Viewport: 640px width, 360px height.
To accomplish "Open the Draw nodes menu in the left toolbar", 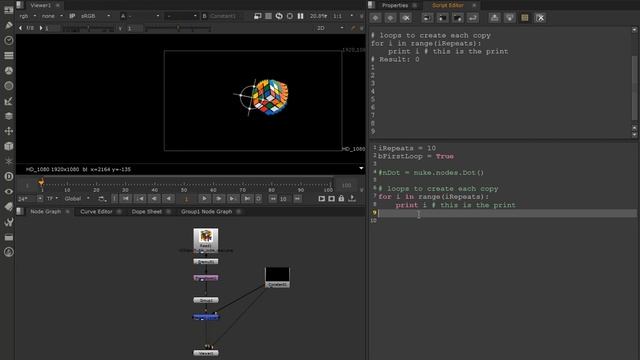I will tap(9, 25).
